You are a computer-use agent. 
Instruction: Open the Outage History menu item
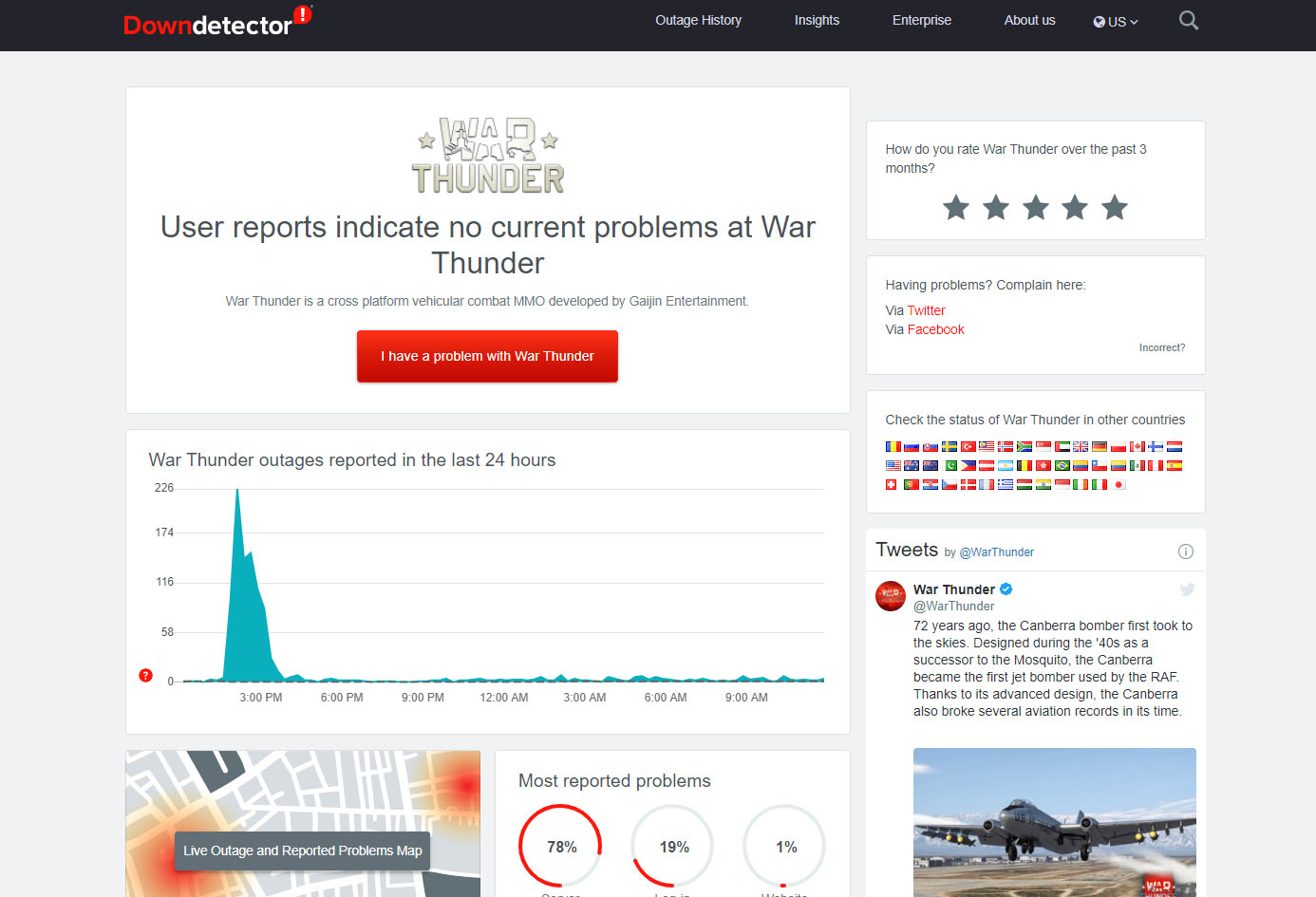point(698,20)
